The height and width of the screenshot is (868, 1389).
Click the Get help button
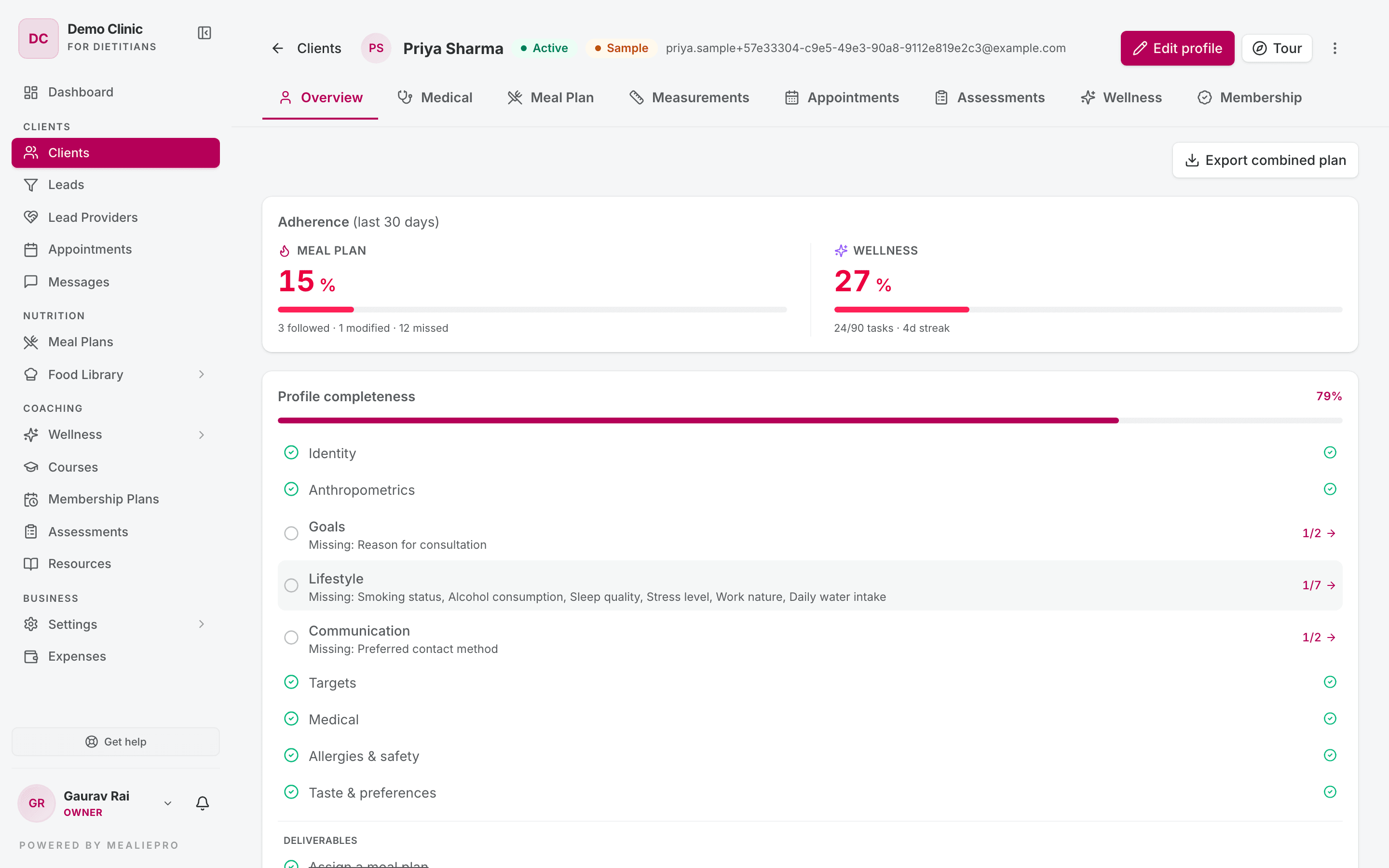click(116, 742)
